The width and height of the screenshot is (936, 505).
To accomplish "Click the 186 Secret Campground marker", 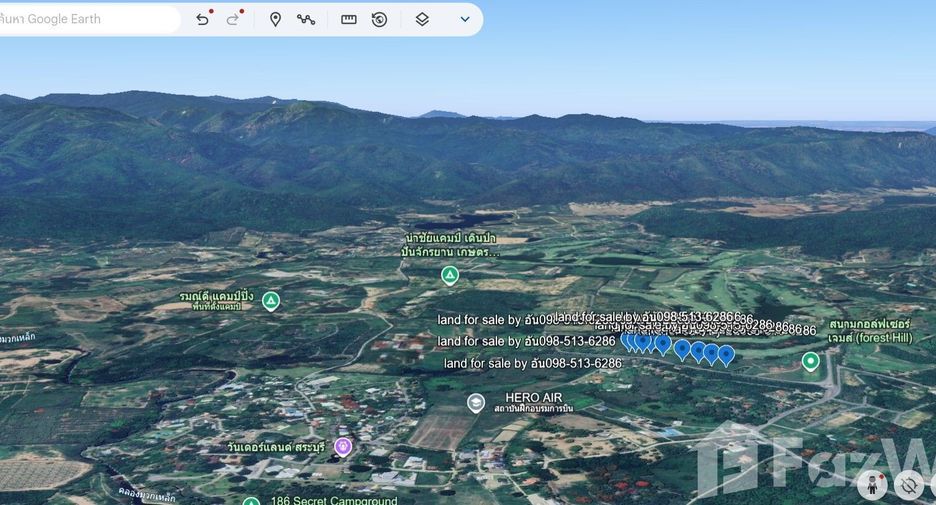I will 251,501.
